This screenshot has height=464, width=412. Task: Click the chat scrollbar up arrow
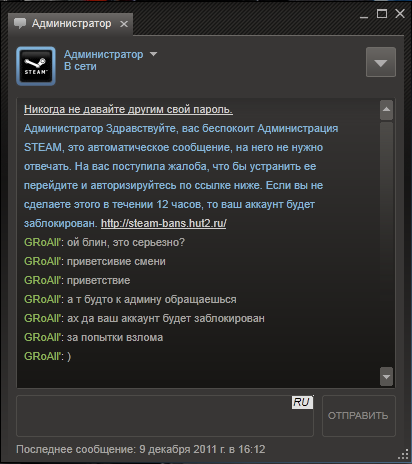386,110
